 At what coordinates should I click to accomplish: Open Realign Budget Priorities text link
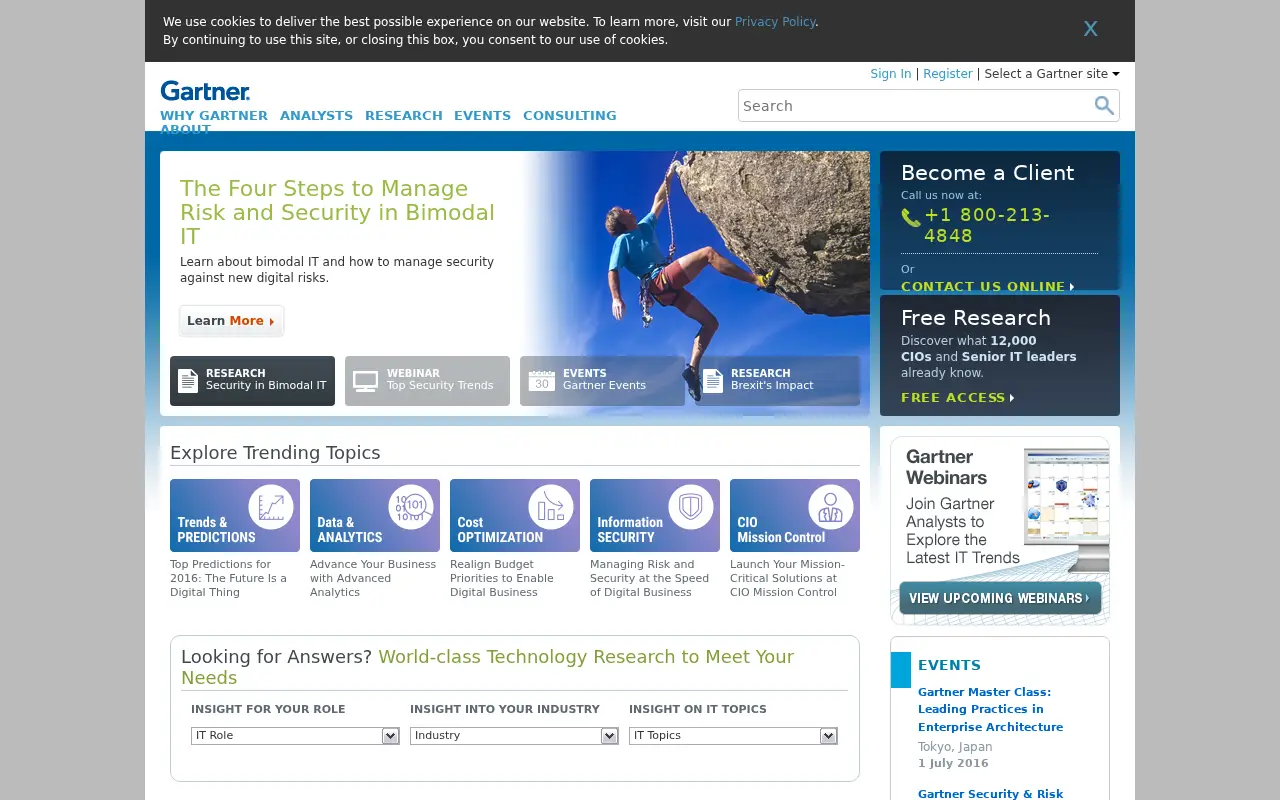[502, 578]
